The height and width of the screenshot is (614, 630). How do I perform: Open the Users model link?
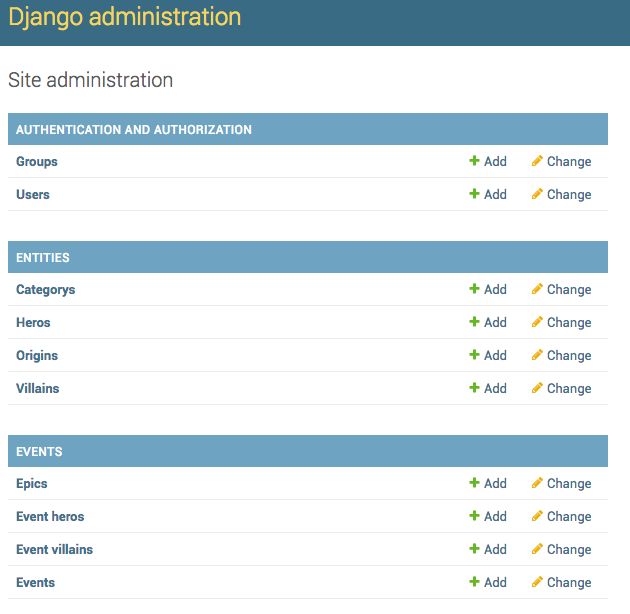(33, 194)
